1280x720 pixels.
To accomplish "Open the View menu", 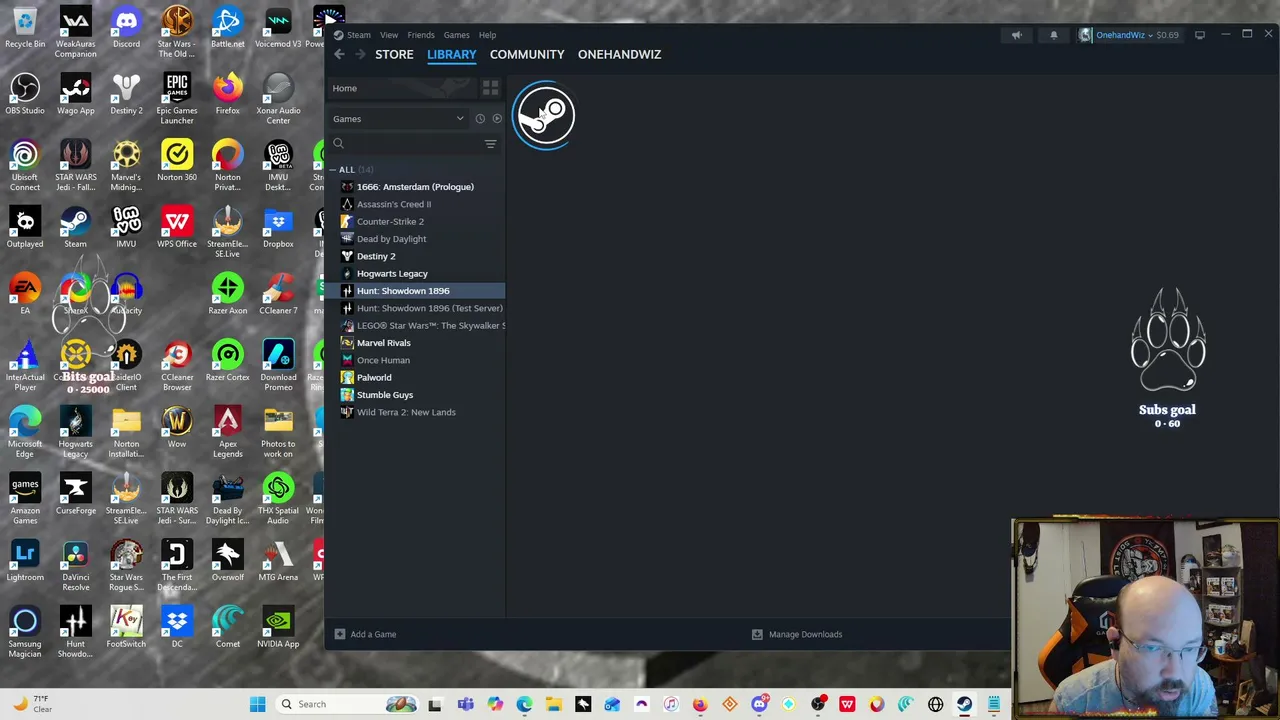I will pos(389,35).
